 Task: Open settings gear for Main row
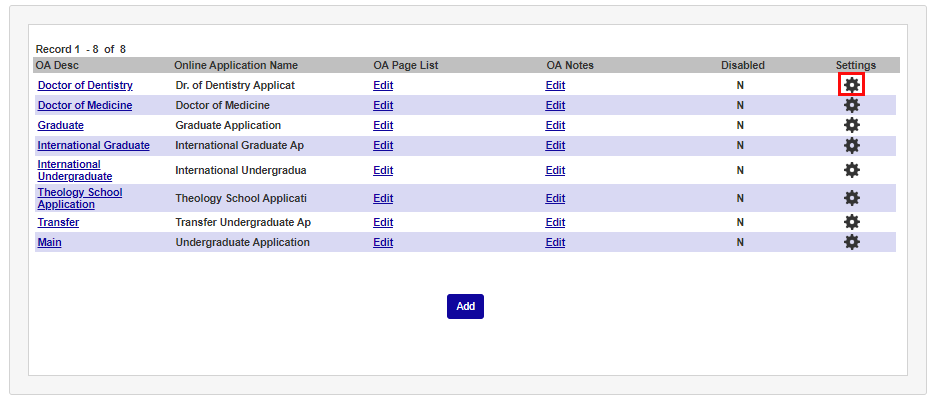tap(852, 242)
